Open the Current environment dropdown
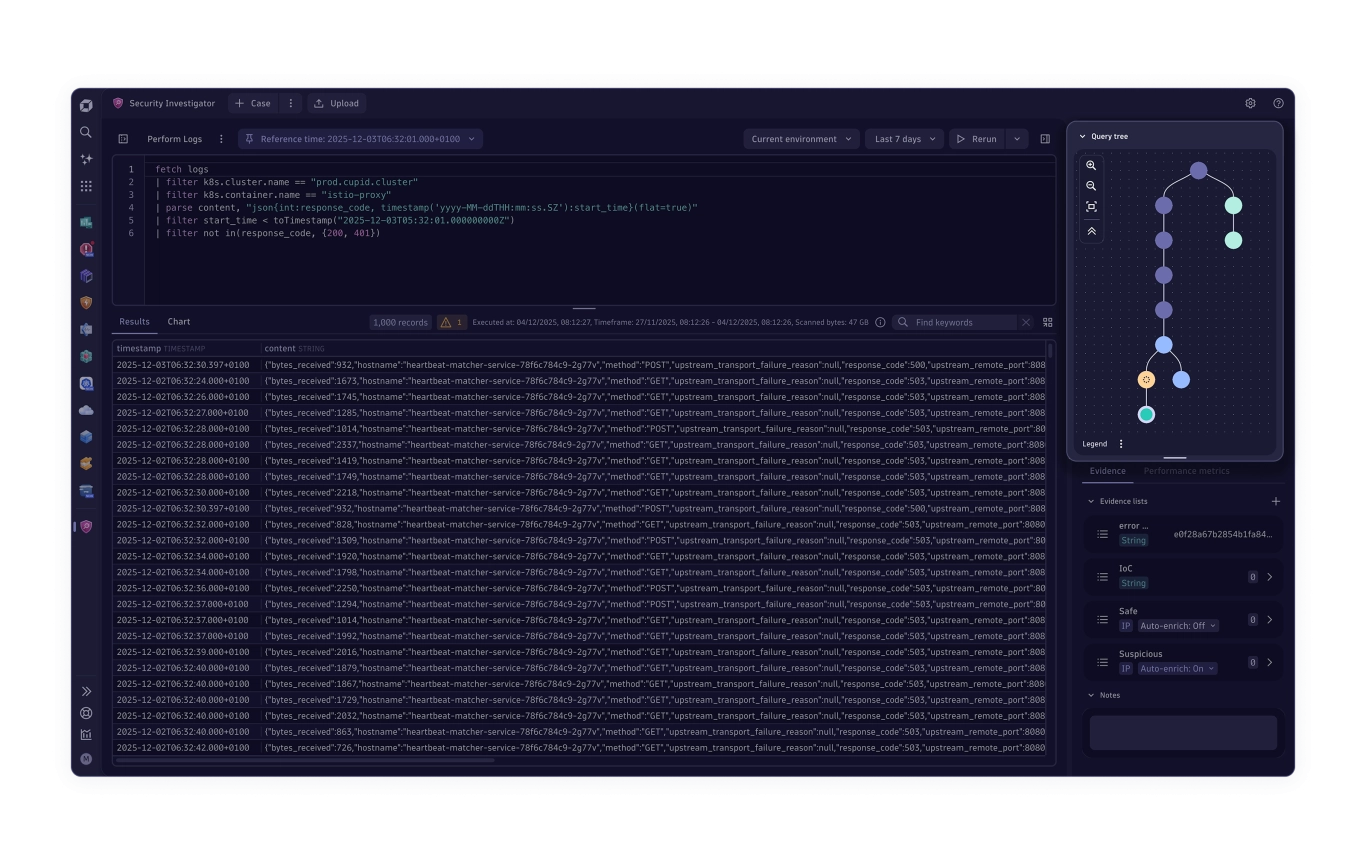Screen dimensions: 1366x866 pos(801,139)
